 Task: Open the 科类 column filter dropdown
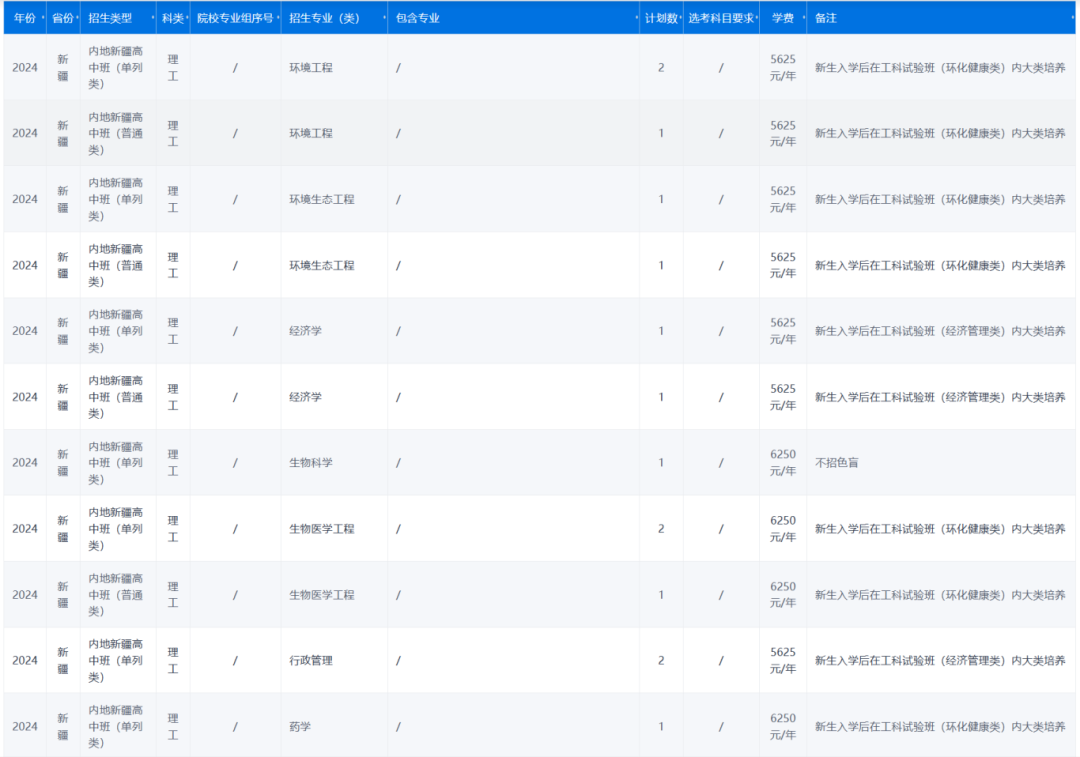[x=187, y=19]
